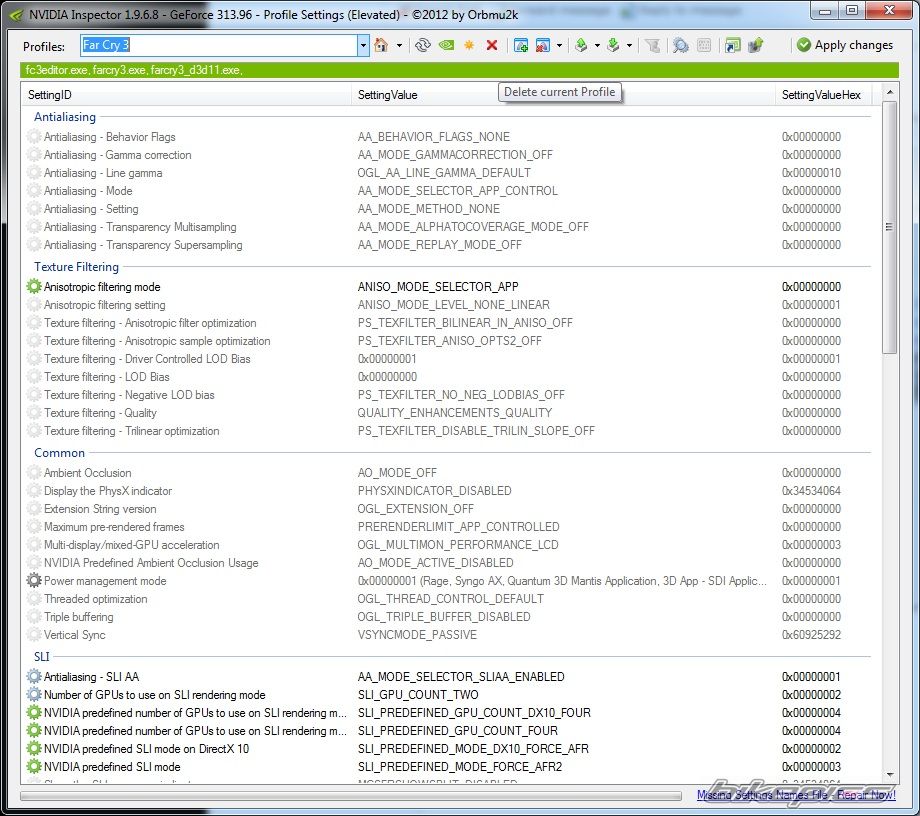Open the Profiles combo box dropdown
The image size is (920, 816).
(x=363, y=45)
